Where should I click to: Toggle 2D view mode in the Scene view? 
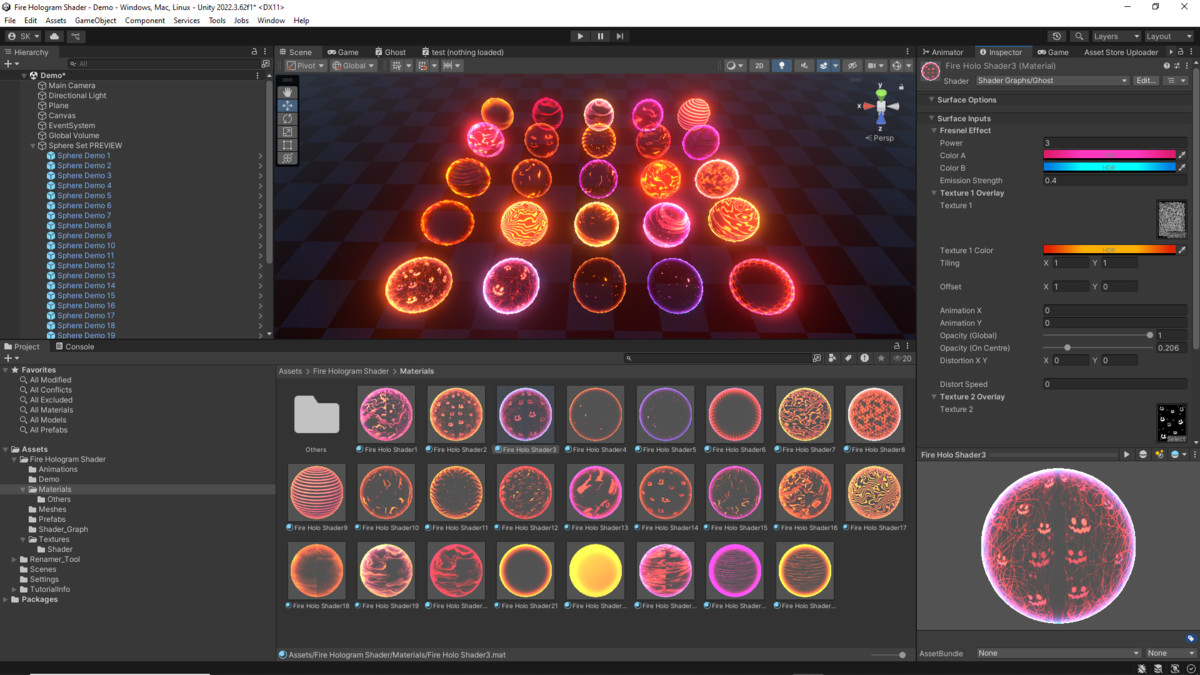point(760,65)
